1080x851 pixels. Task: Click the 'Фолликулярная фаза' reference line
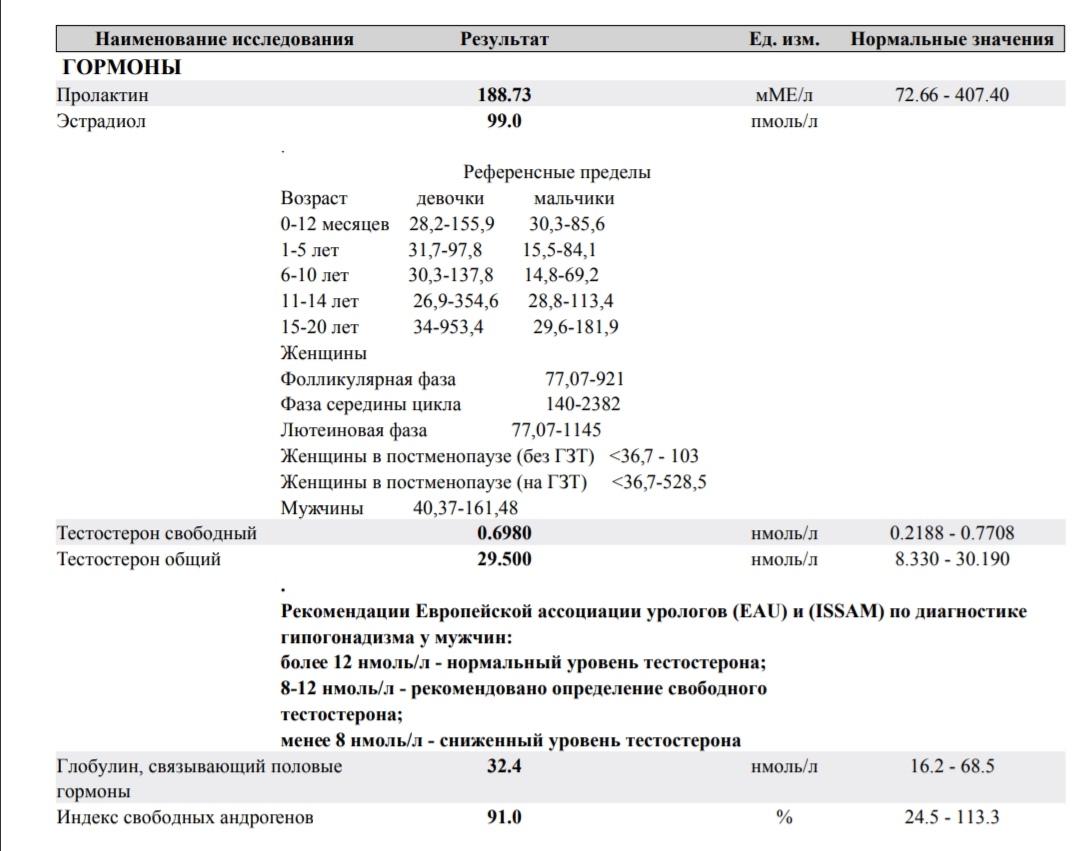click(x=368, y=379)
